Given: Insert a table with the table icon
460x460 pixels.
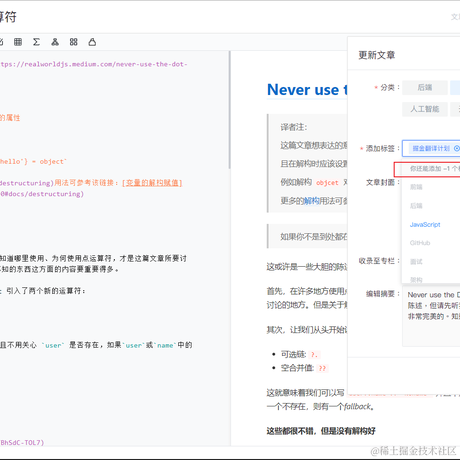Looking at the screenshot, I should pyautogui.click(x=18, y=42).
